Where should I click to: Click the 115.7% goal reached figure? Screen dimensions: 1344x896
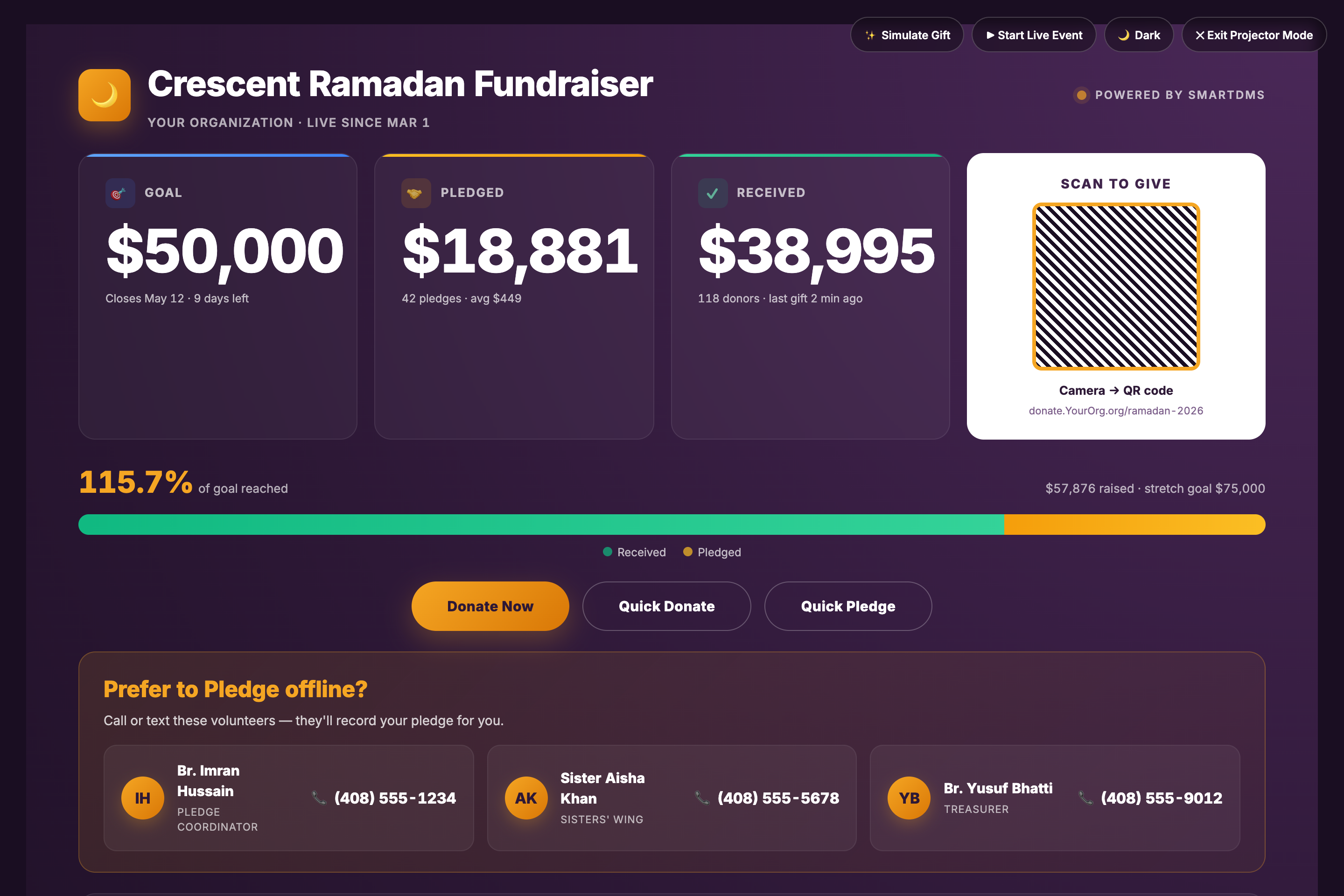(x=135, y=482)
